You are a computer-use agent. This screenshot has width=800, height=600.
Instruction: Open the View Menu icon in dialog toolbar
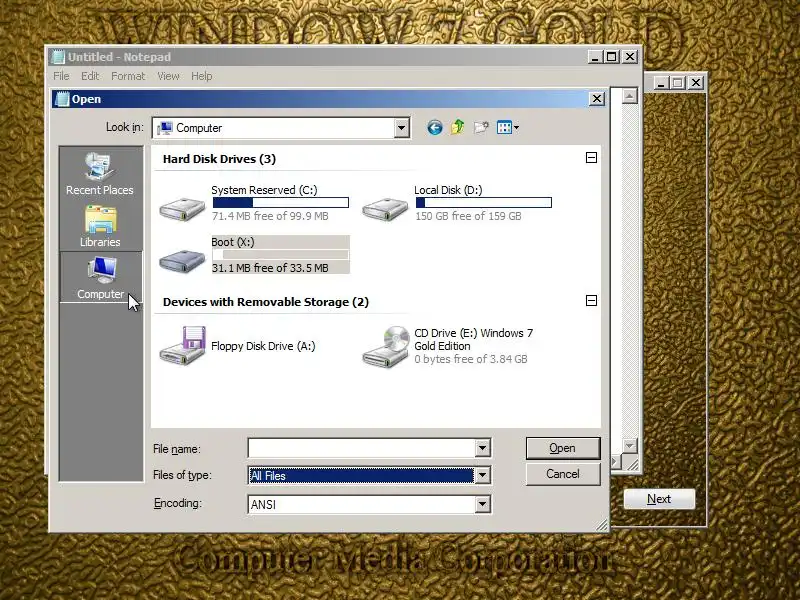coord(508,128)
